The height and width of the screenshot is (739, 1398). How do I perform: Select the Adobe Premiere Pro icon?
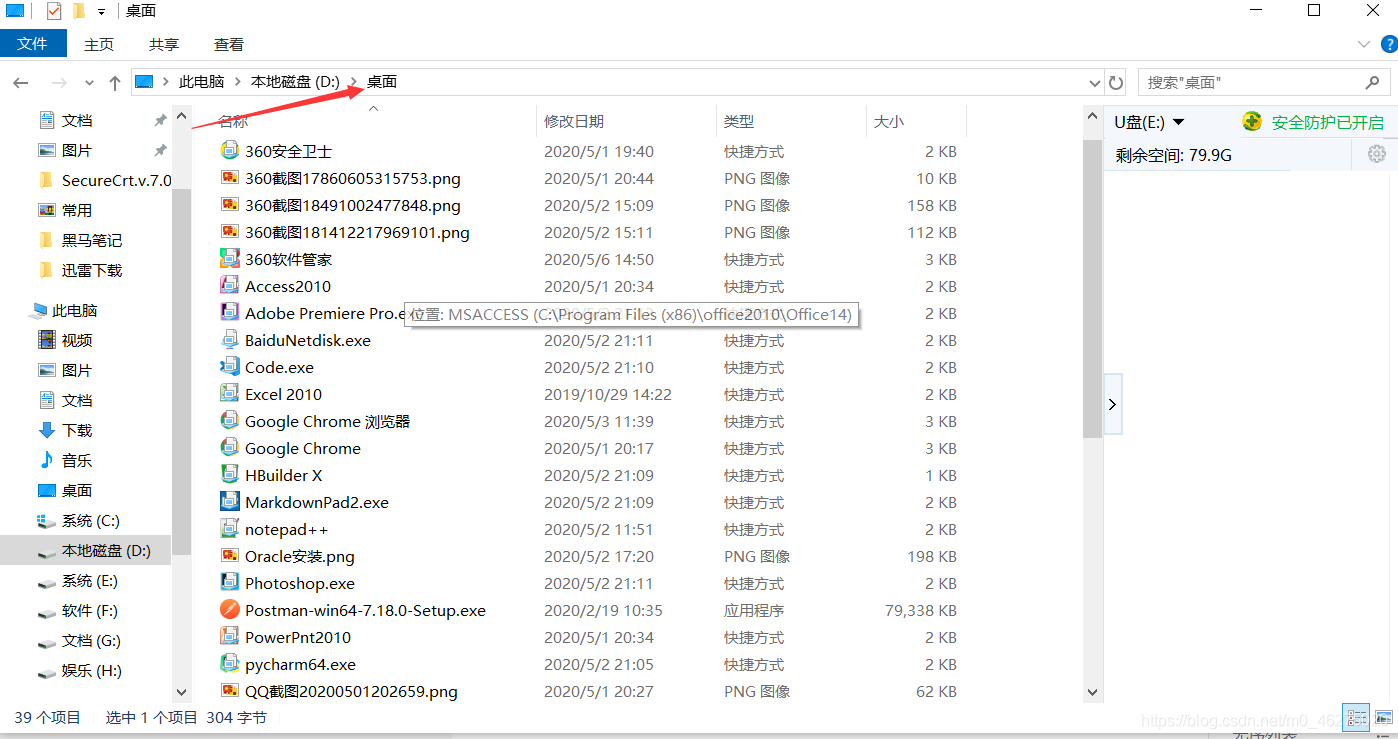pos(230,313)
